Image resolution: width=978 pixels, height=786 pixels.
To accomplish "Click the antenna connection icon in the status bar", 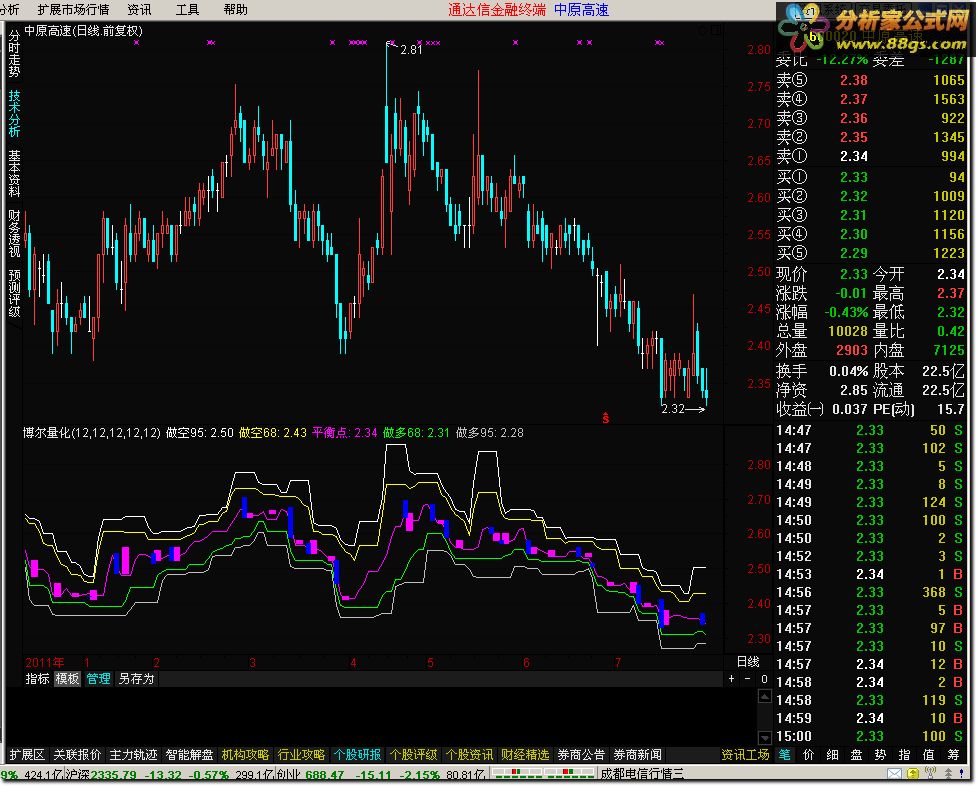I will point(930,772).
